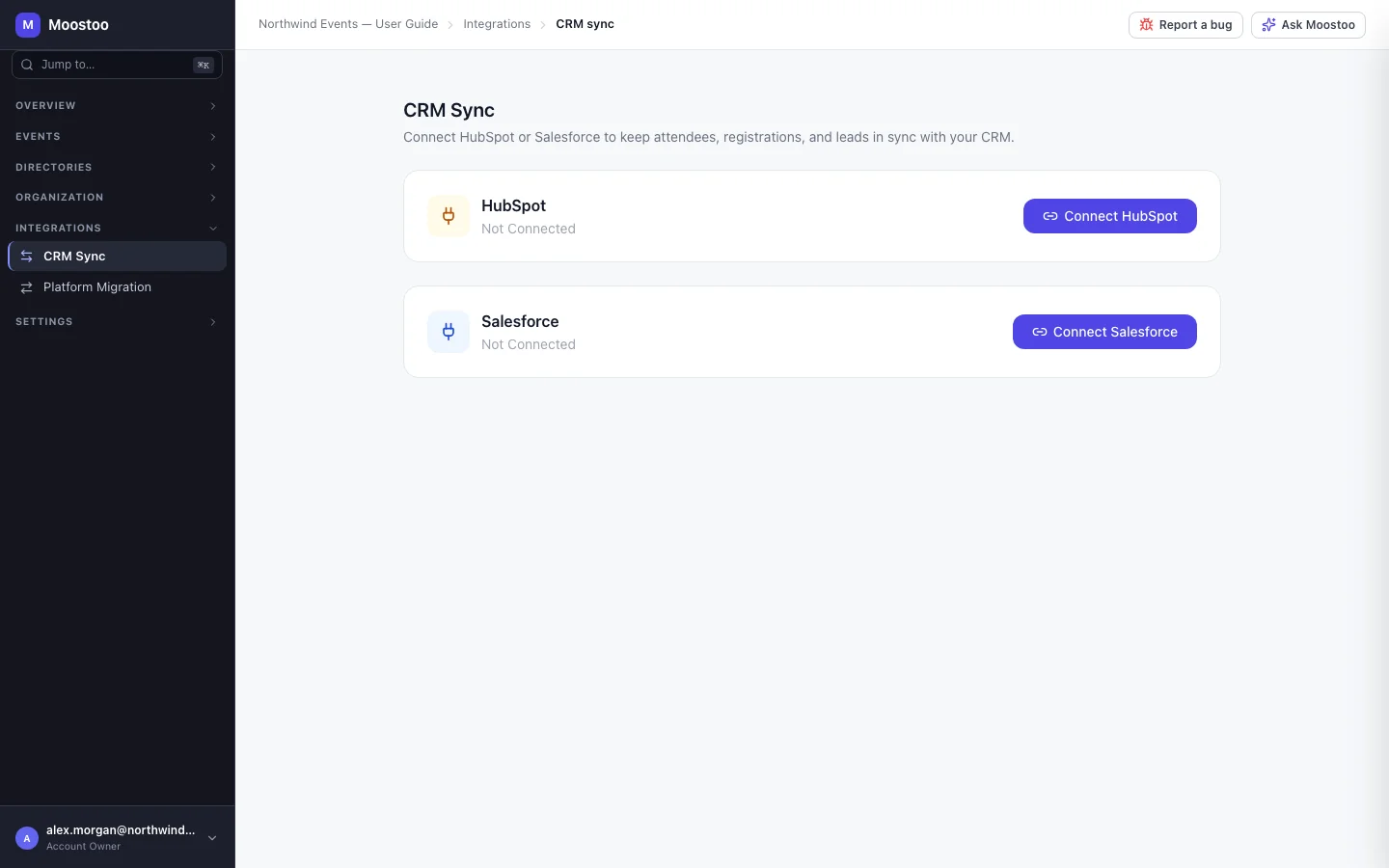
Task: Open the CRM Sync sidebar item
Action: (117, 257)
